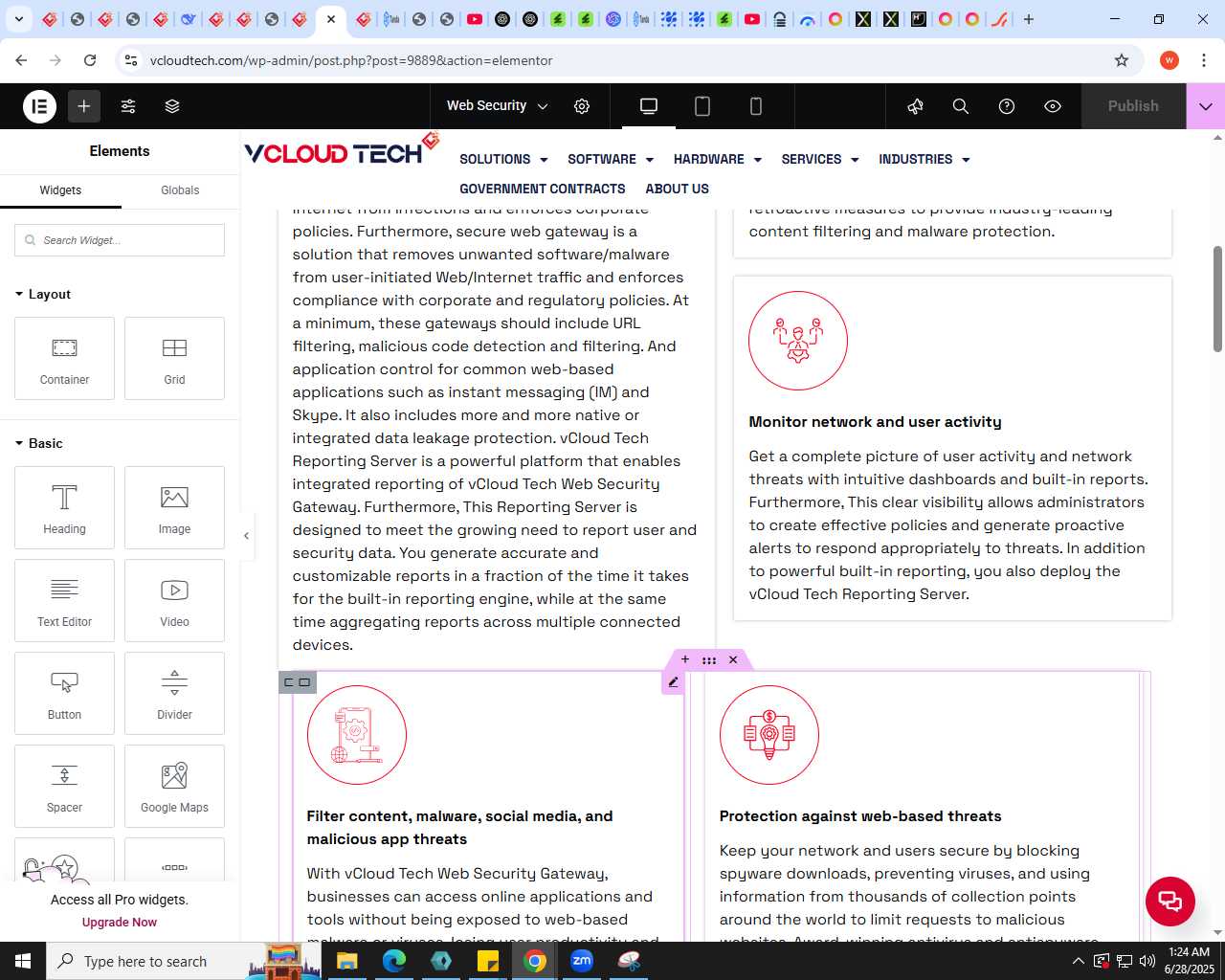Open the Help question mark icon
This screenshot has height=980, width=1225.
click(x=1007, y=106)
